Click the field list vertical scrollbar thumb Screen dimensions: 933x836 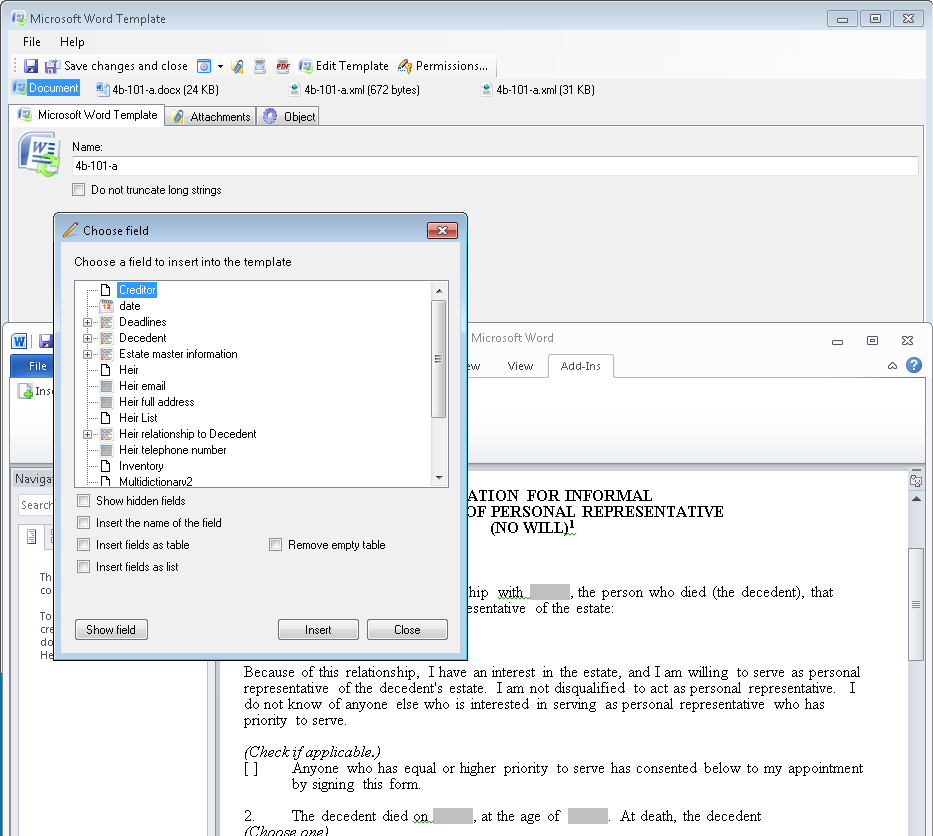click(439, 359)
